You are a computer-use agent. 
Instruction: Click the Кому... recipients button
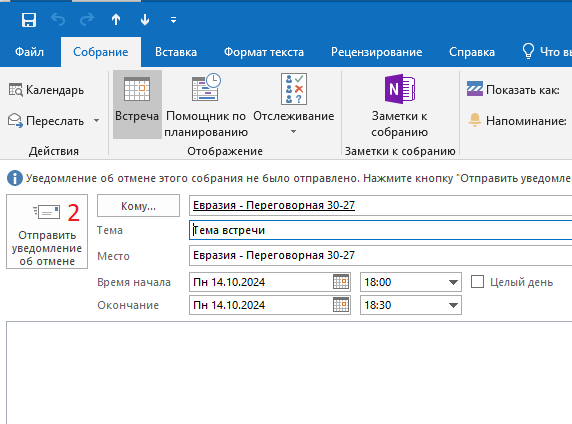pyautogui.click(x=138, y=206)
